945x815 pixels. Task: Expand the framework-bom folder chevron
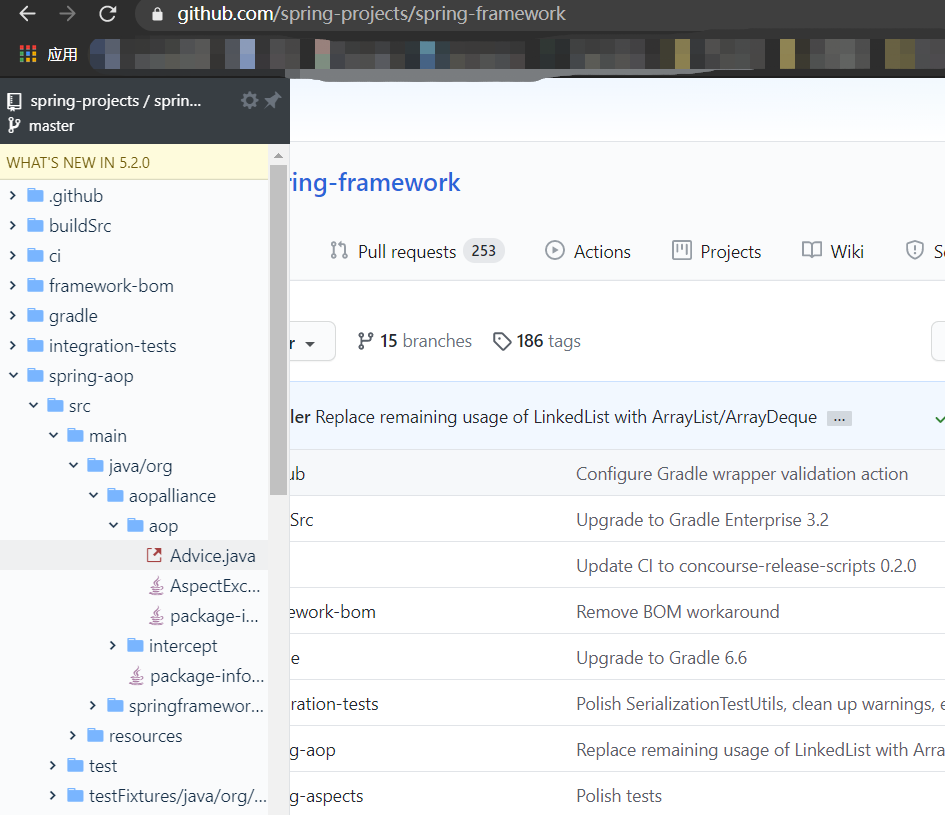click(13, 285)
